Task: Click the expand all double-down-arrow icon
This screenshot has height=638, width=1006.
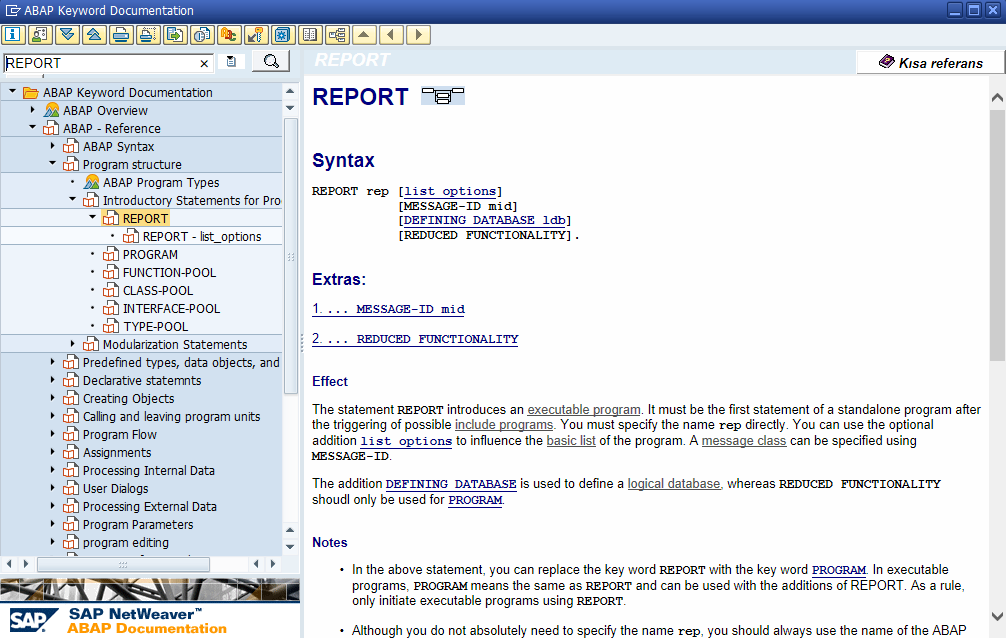Action: click(x=67, y=35)
